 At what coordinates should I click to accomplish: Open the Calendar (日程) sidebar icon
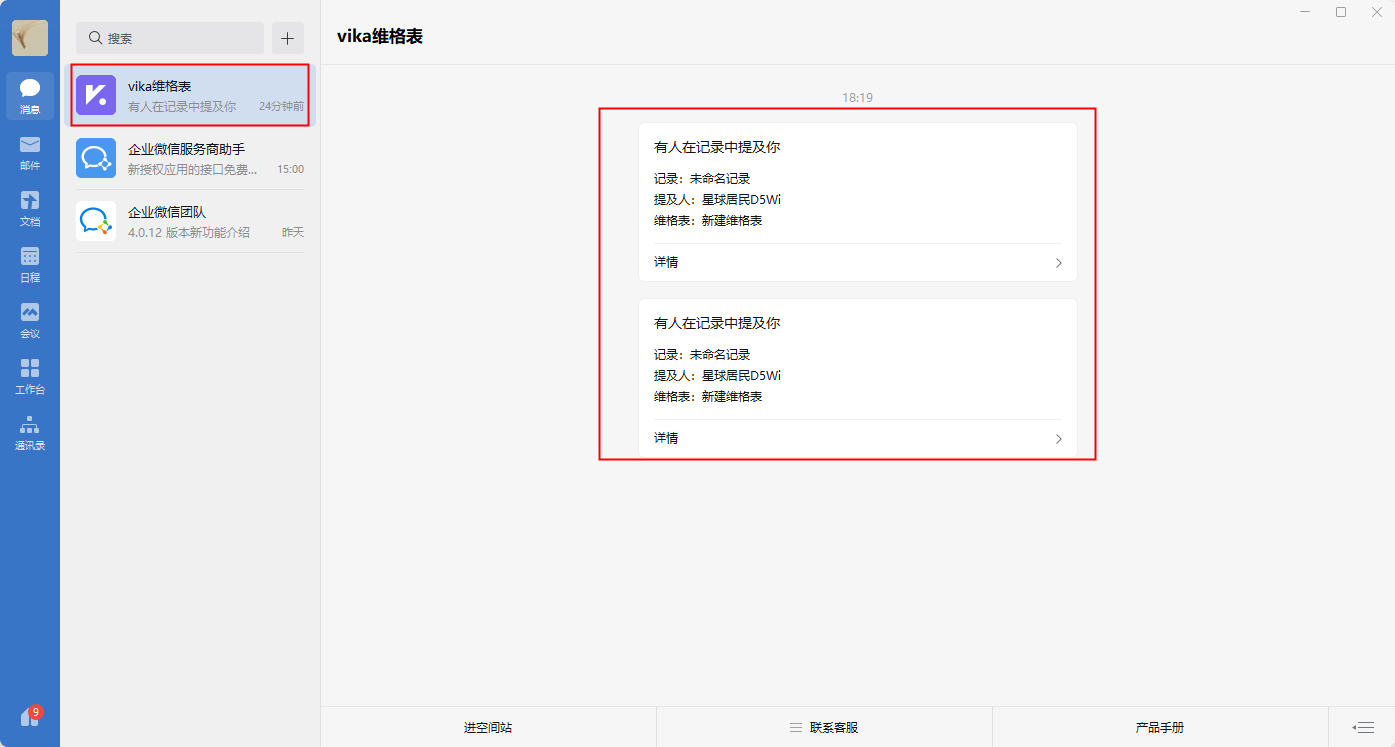coord(30,264)
